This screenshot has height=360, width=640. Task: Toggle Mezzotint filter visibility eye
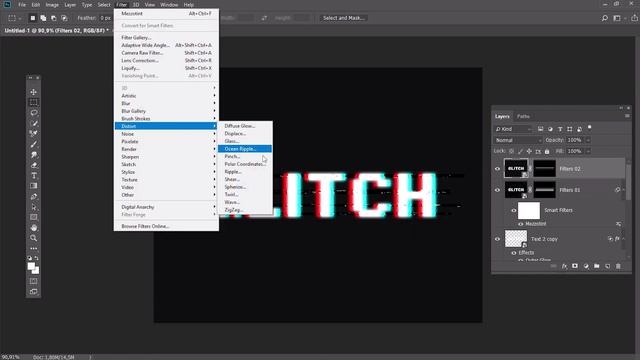[x=520, y=224]
